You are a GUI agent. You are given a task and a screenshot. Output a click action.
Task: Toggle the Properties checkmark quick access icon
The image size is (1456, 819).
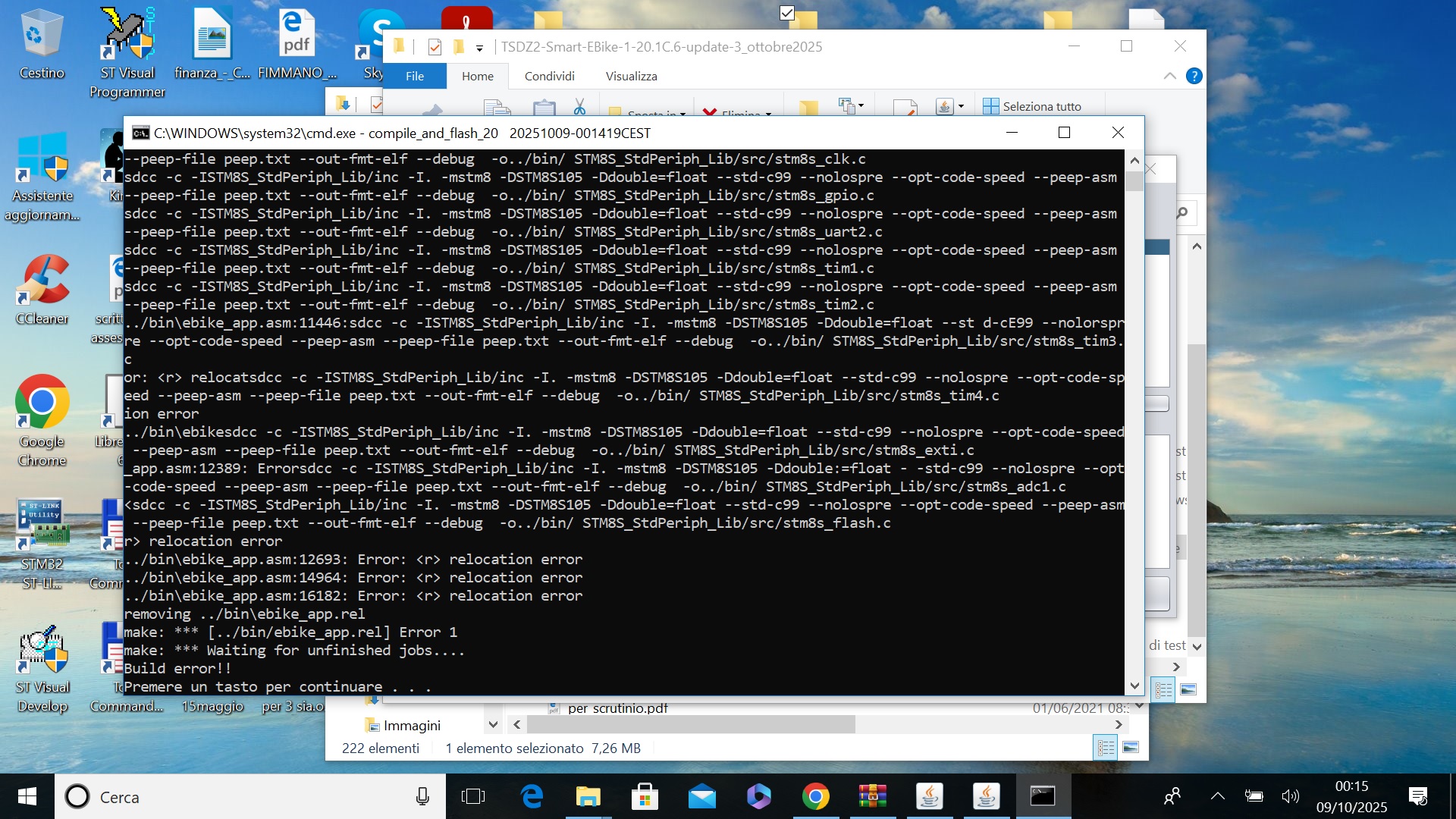[x=435, y=47]
